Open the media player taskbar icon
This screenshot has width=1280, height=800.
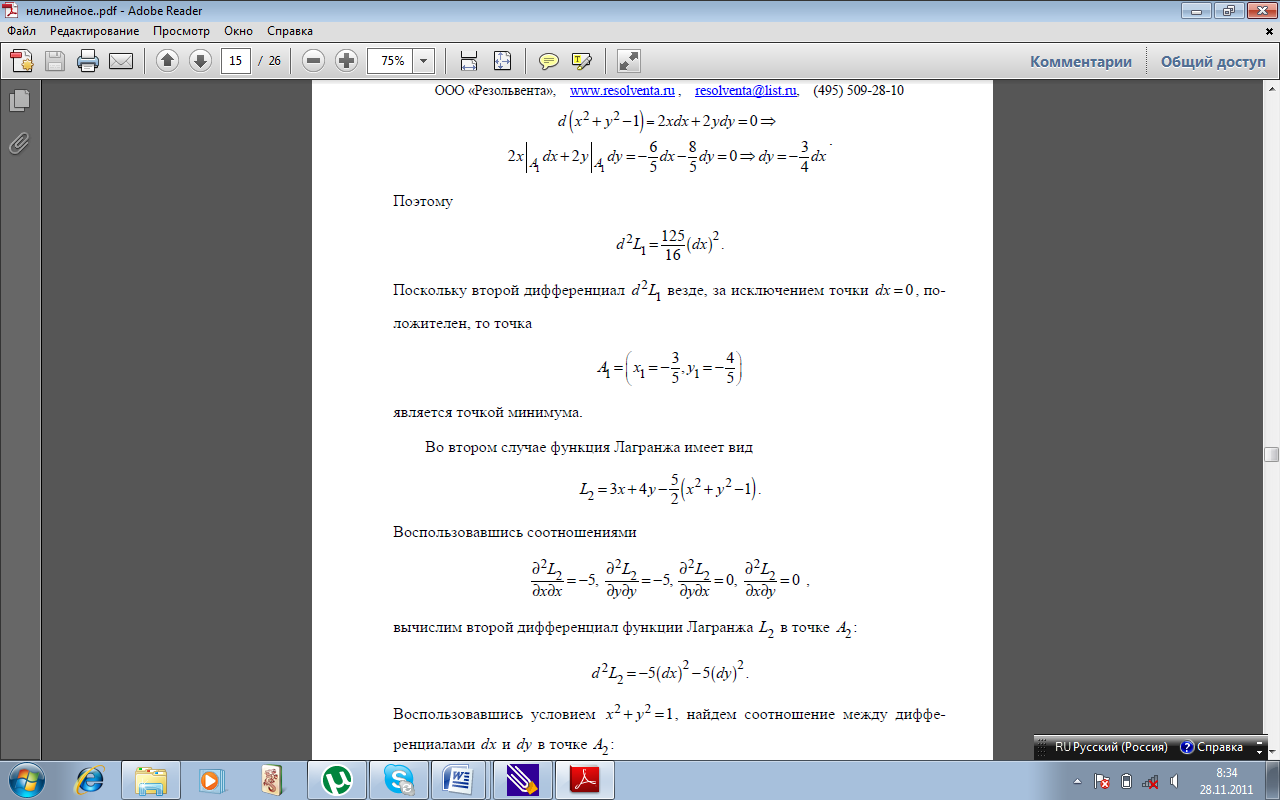tap(211, 778)
